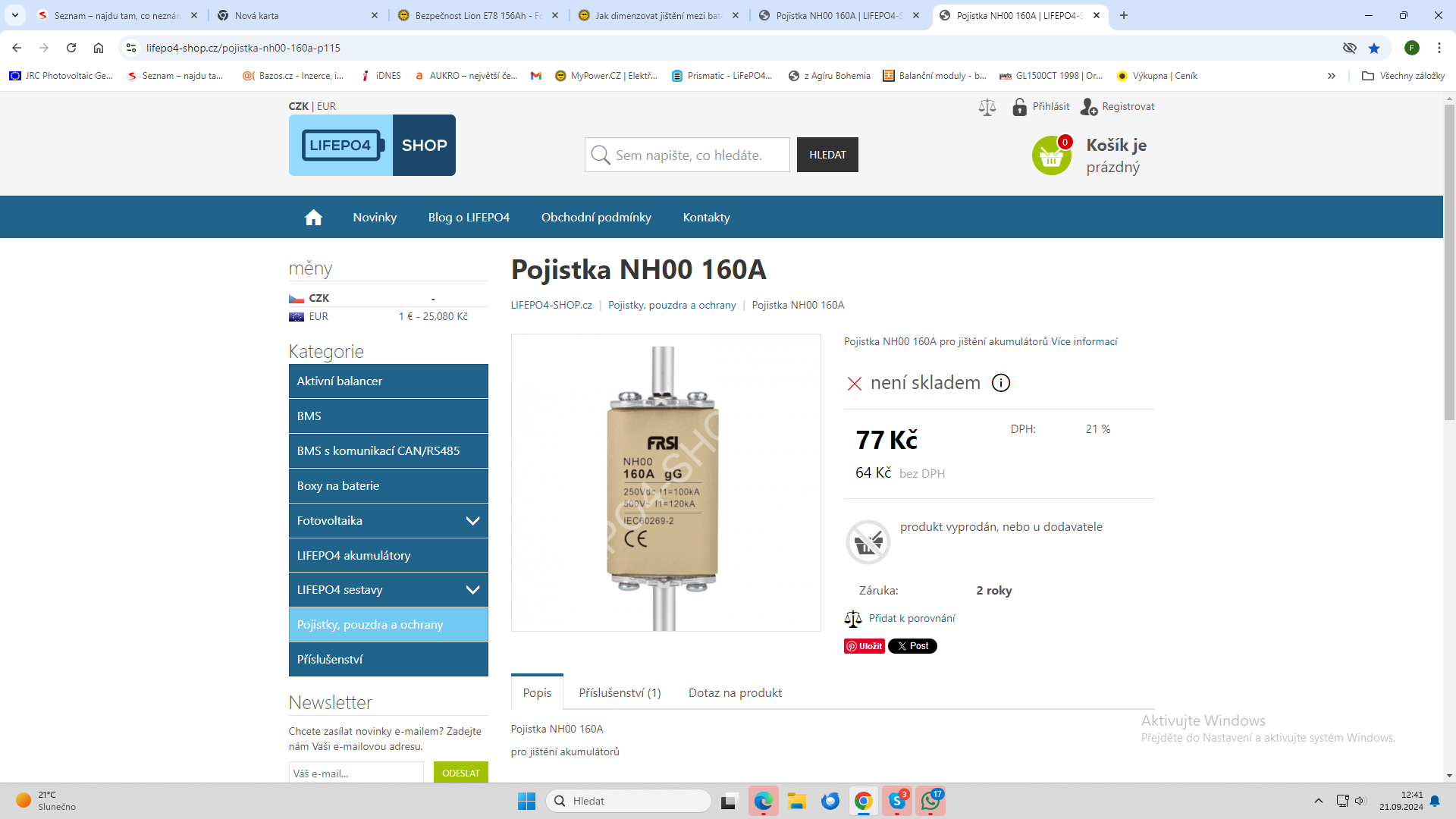Expand the Fotovoltaika category chevron
Screen dimensions: 1456x819
[472, 521]
